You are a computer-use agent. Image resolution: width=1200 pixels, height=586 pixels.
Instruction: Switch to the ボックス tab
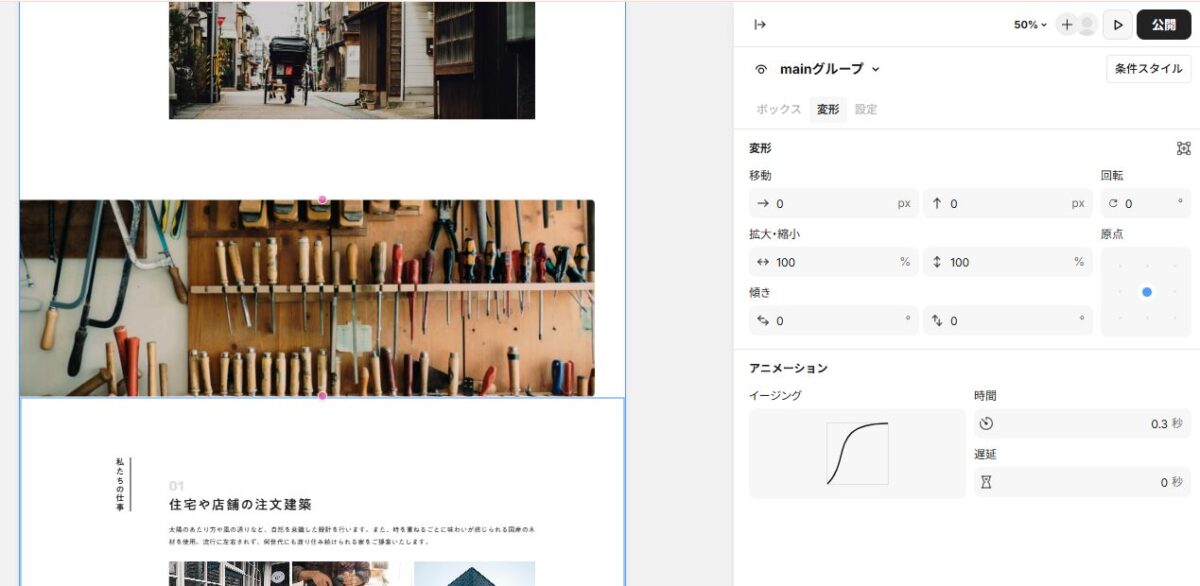point(778,110)
